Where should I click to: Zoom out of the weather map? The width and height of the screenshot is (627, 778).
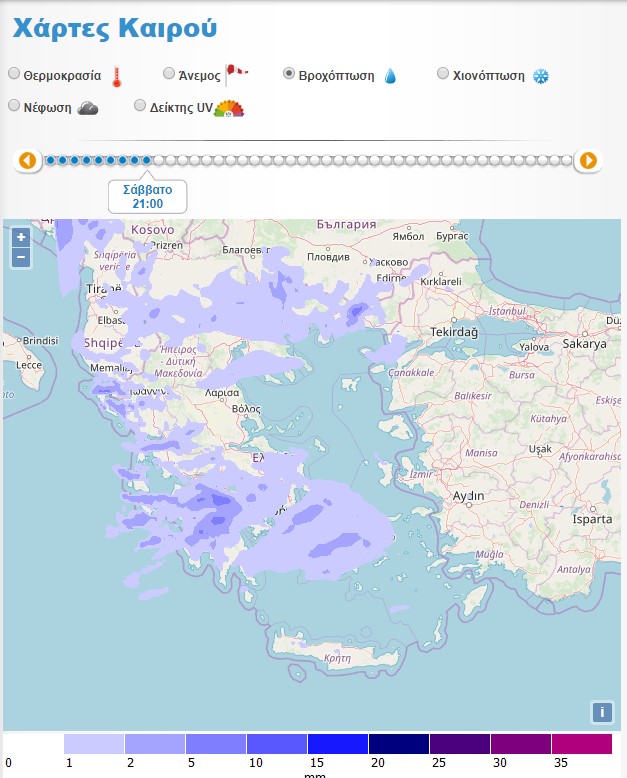click(21, 257)
